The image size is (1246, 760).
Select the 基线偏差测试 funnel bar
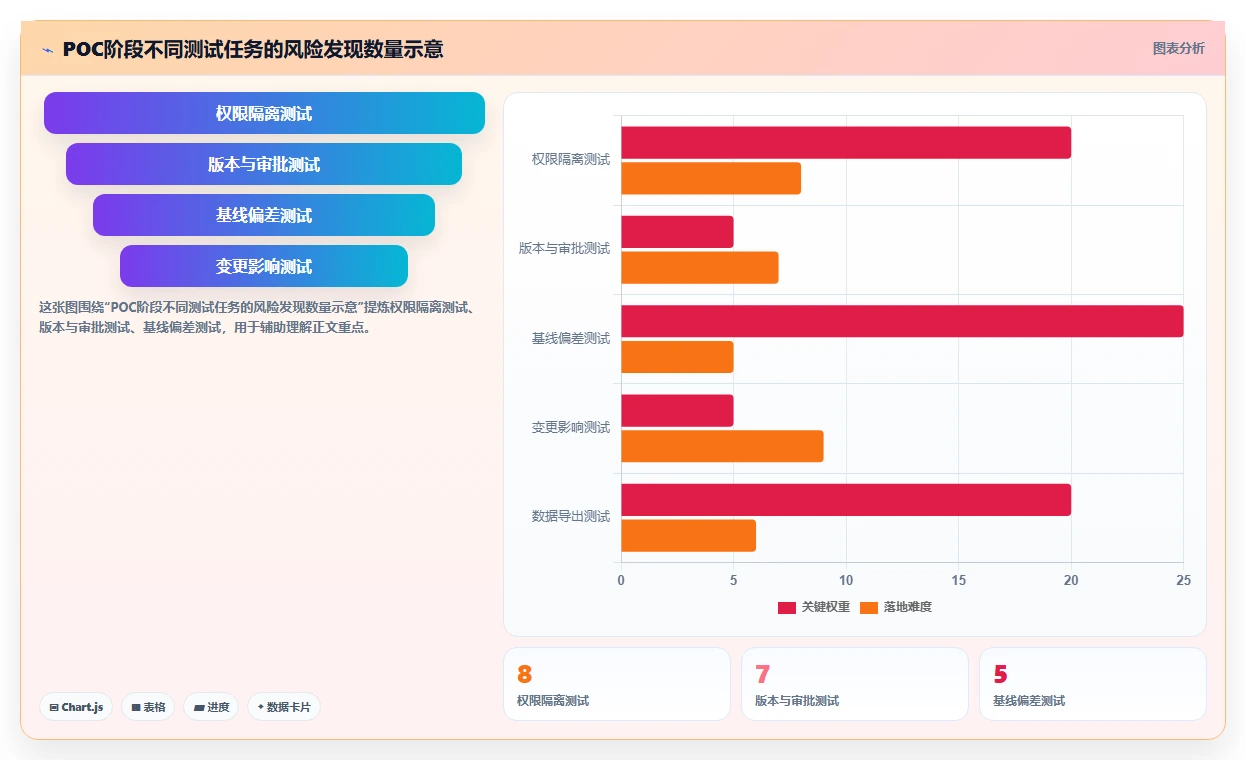[264, 215]
